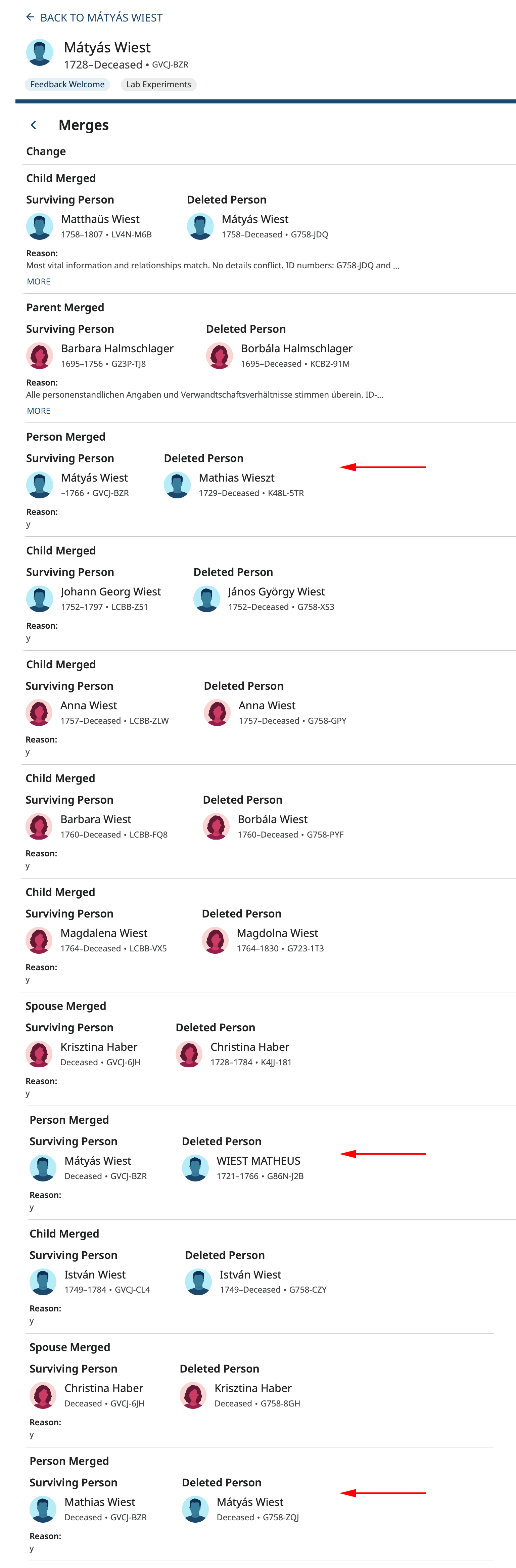The width and height of the screenshot is (516, 1568).
Task: Open István Wiest's surviving person portrait
Action: 43,1281
